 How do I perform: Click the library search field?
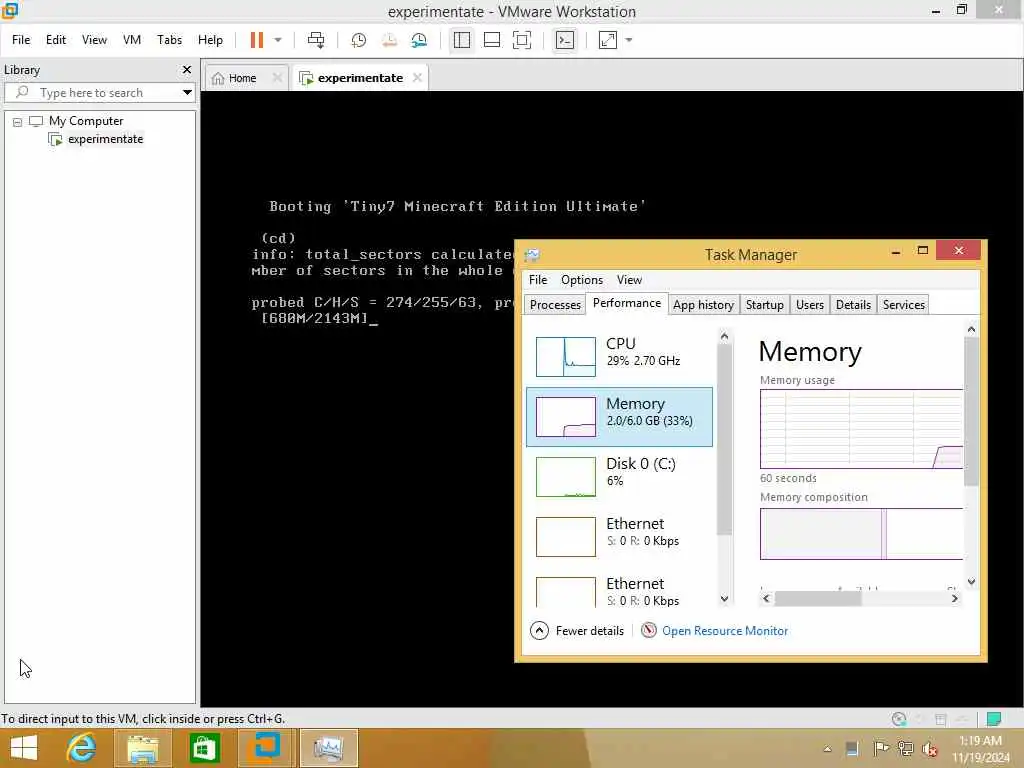[99, 93]
